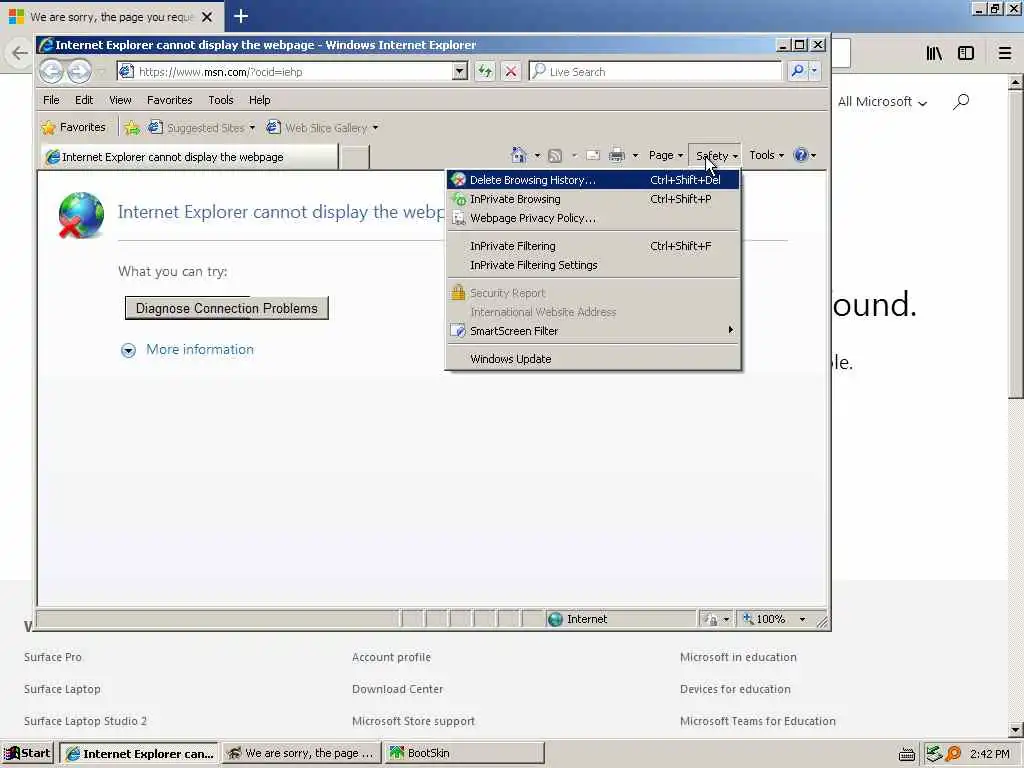The image size is (1024, 768).
Task: Click the scroll down arrow of background page
Action: (x=1015, y=729)
